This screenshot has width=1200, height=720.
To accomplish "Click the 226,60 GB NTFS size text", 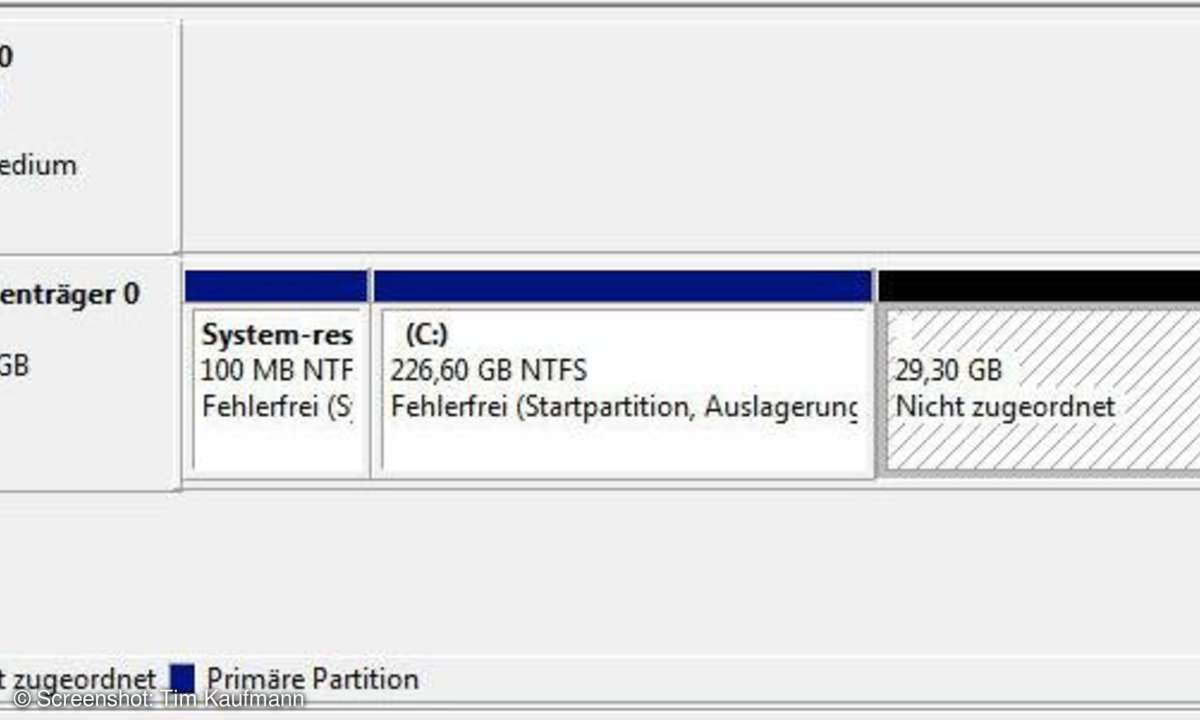I will (x=489, y=371).
